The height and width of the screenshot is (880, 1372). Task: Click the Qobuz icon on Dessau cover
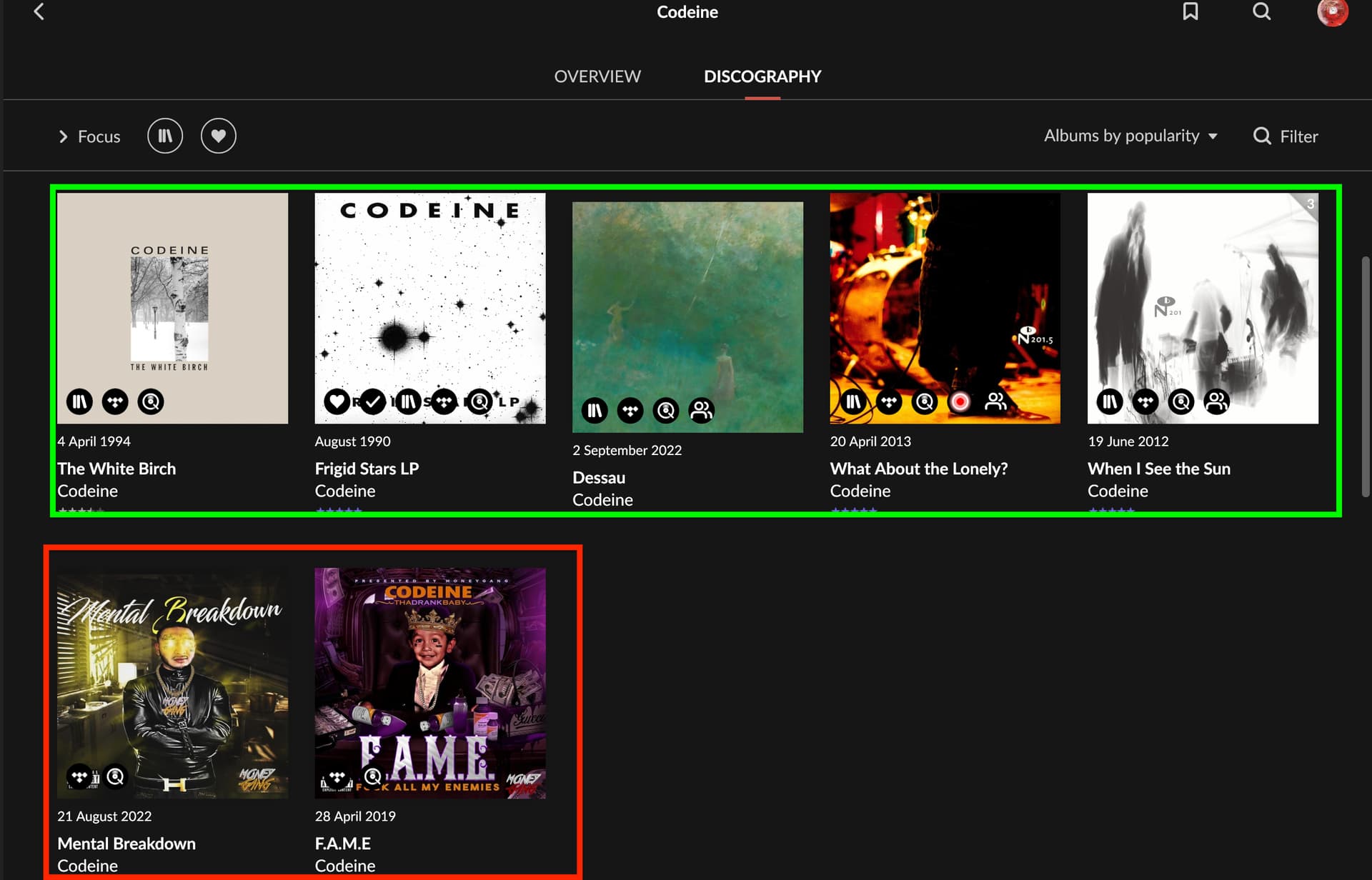click(666, 410)
